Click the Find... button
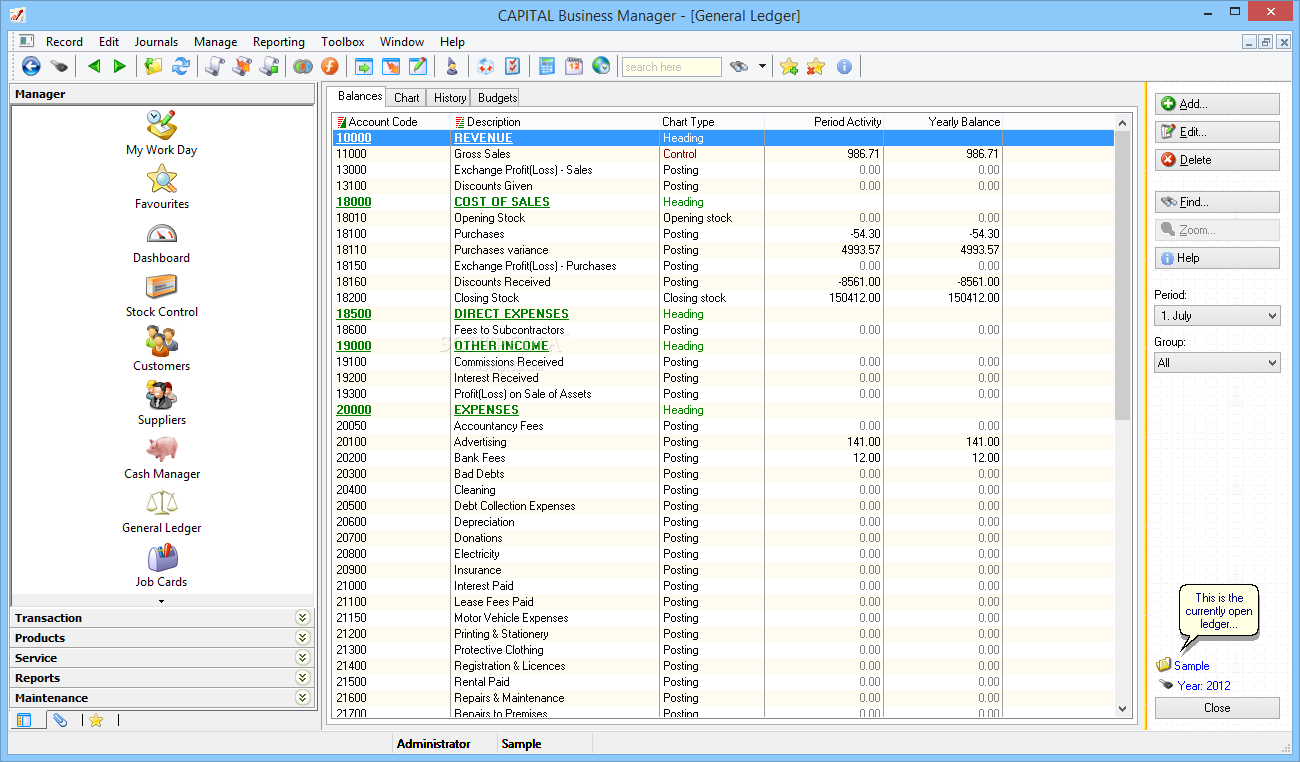 point(1217,202)
